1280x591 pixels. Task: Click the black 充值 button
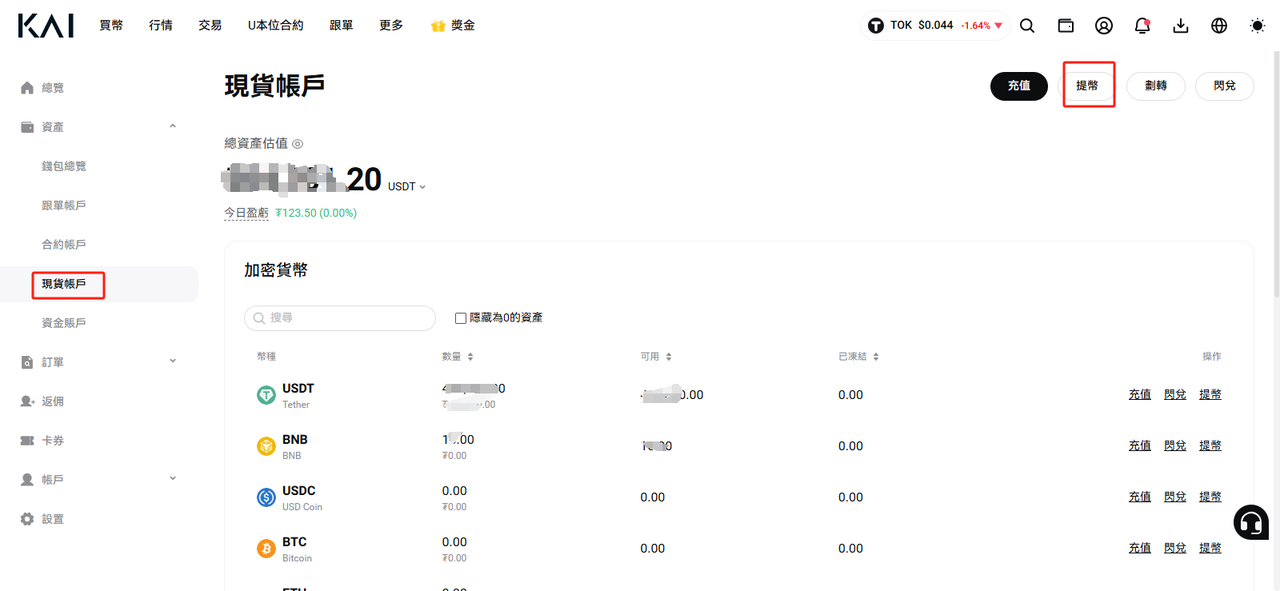(1019, 86)
